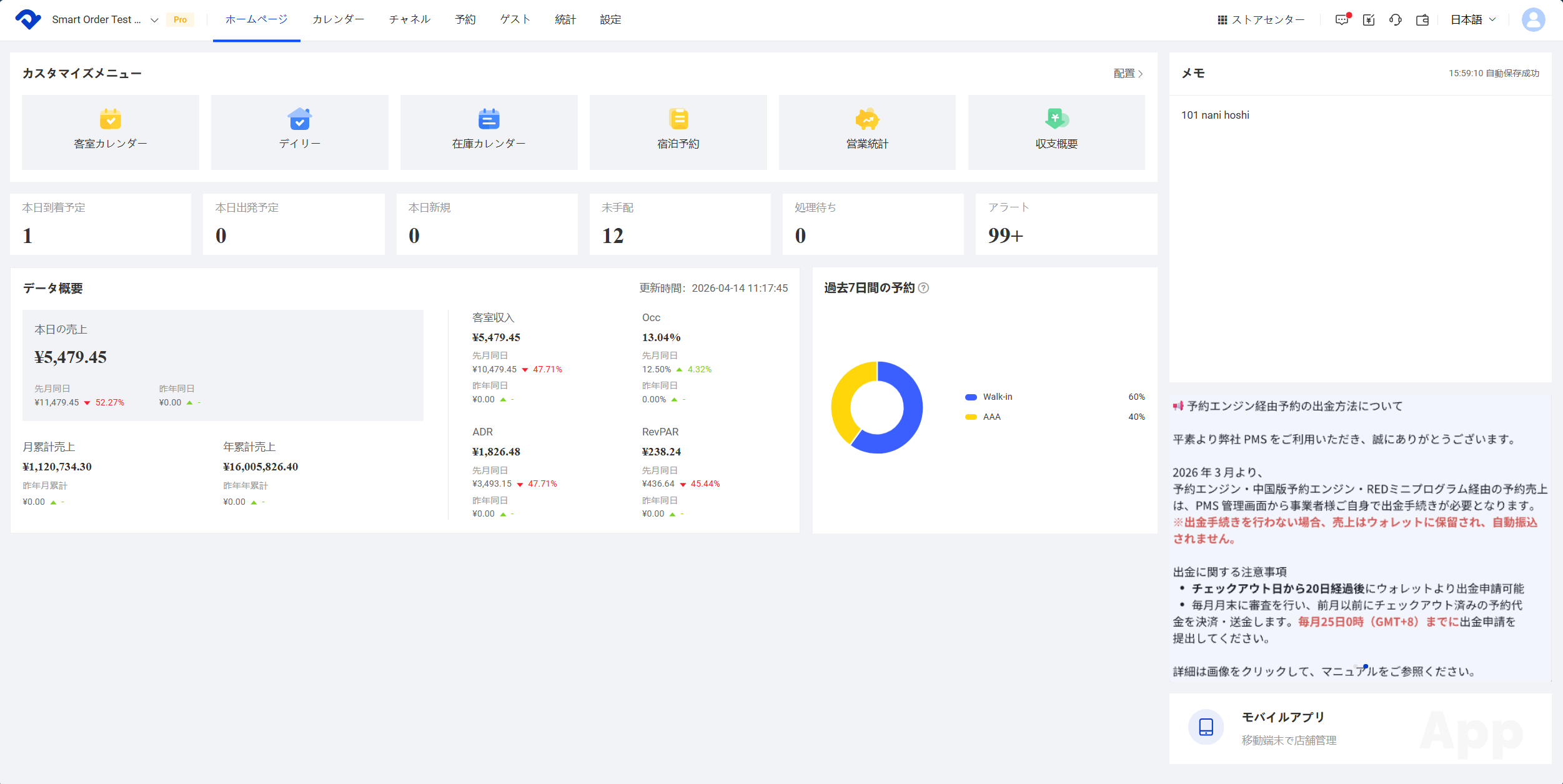Open the デイリー shortcut
This screenshot has height=784, width=1563.
[x=299, y=132]
